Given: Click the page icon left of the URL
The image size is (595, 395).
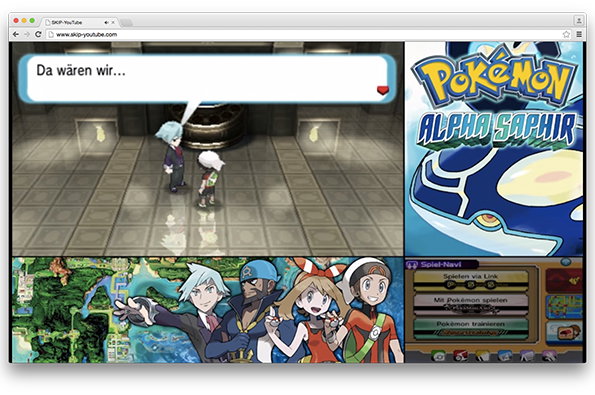Looking at the screenshot, I should [51, 34].
